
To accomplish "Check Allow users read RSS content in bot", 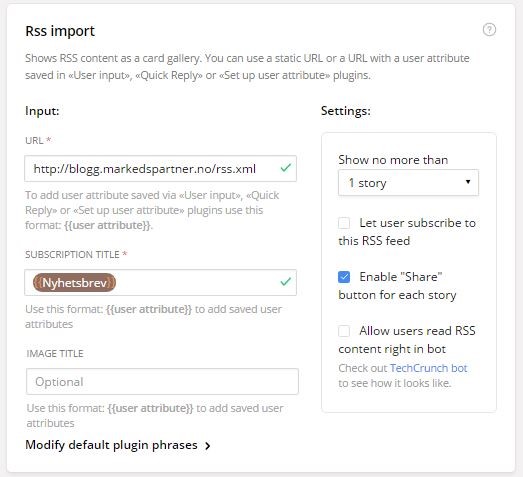I will pos(344,331).
